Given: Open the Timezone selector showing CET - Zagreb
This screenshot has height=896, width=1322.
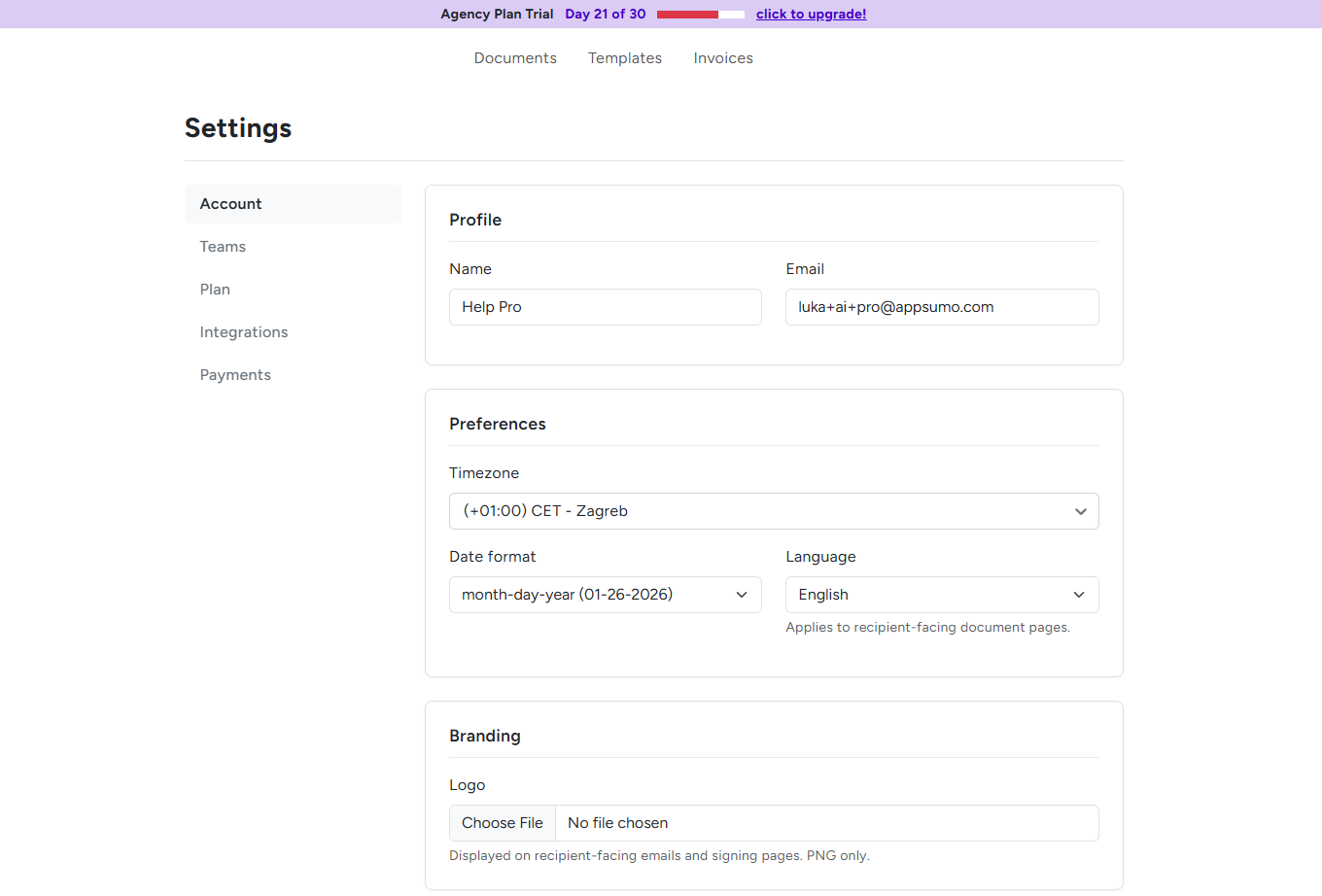Looking at the screenshot, I should 774,510.
